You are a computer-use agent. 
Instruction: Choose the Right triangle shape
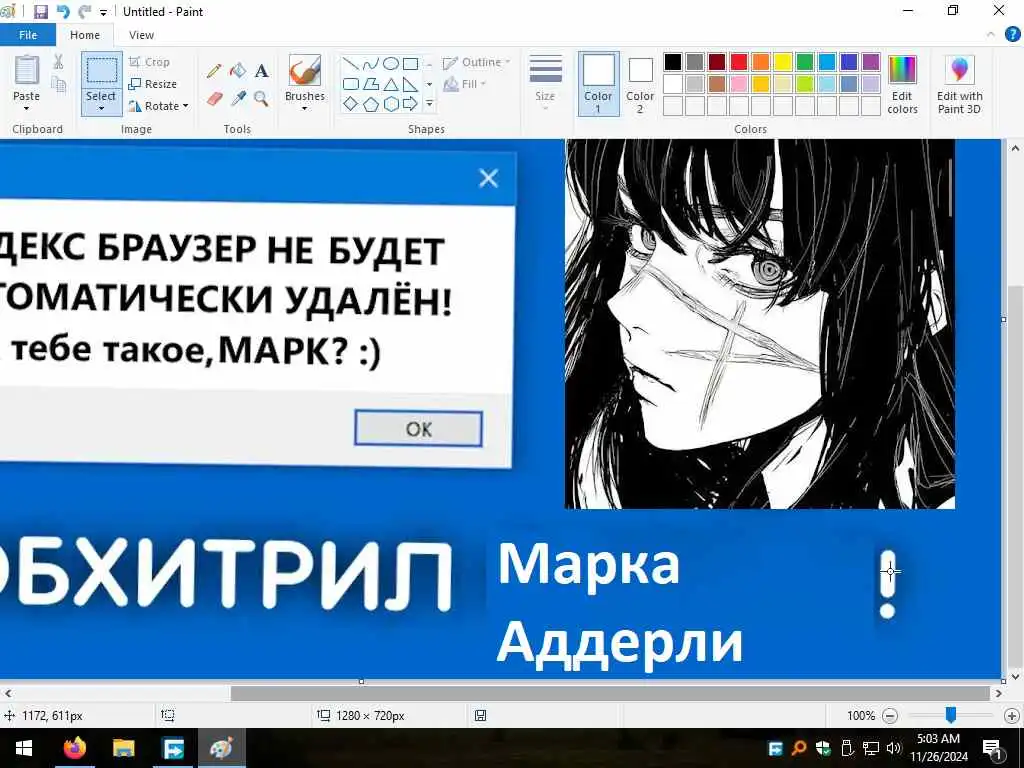(x=410, y=84)
